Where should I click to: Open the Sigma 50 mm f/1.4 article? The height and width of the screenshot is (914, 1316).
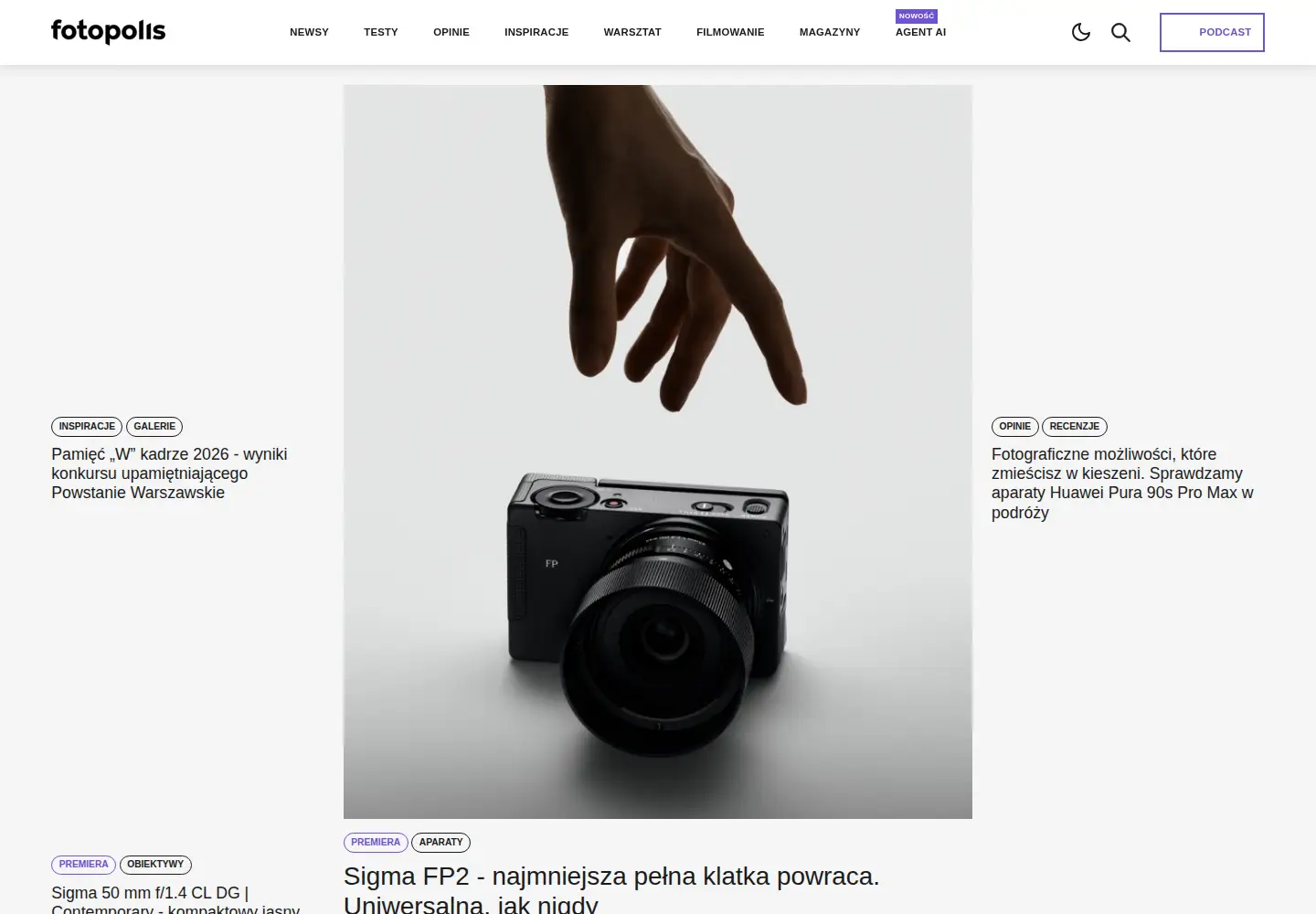175,899
